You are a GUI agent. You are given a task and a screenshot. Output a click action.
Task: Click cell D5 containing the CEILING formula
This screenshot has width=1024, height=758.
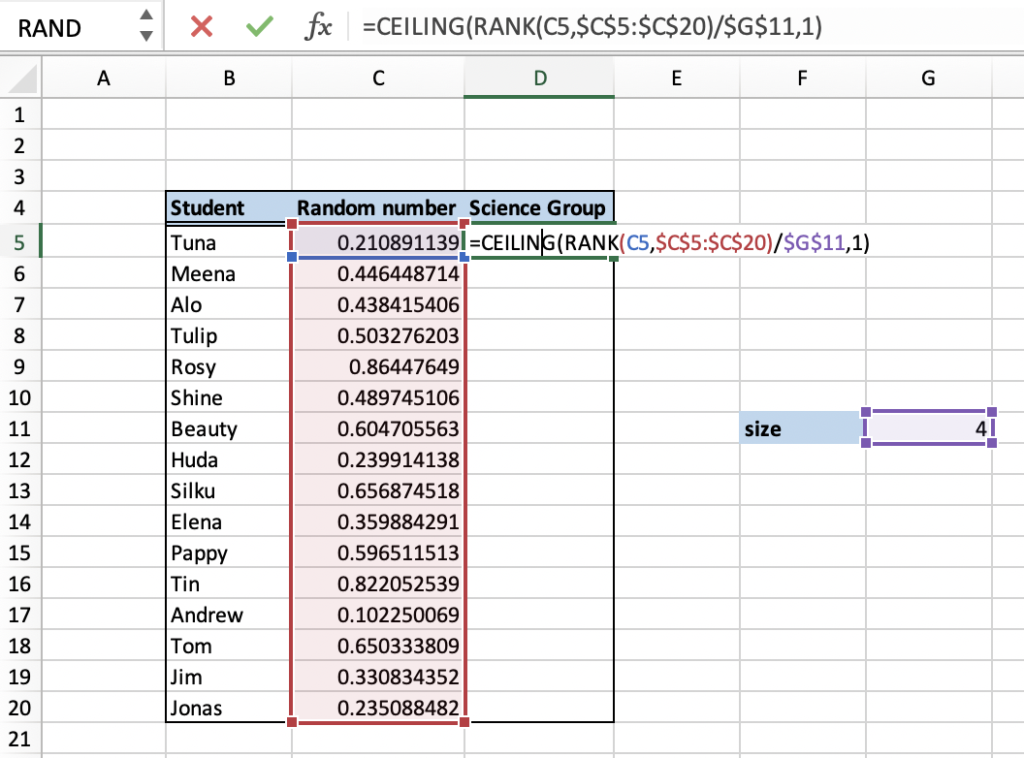(538, 242)
